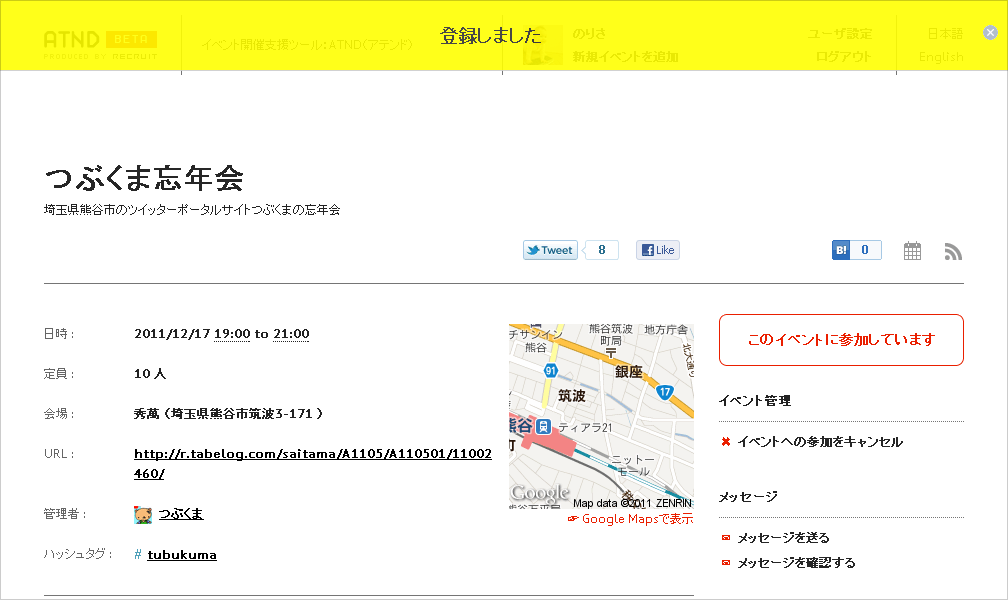This screenshot has height=600, width=1008.
Task: Click the イベント管理 section heading
Action: click(755, 401)
